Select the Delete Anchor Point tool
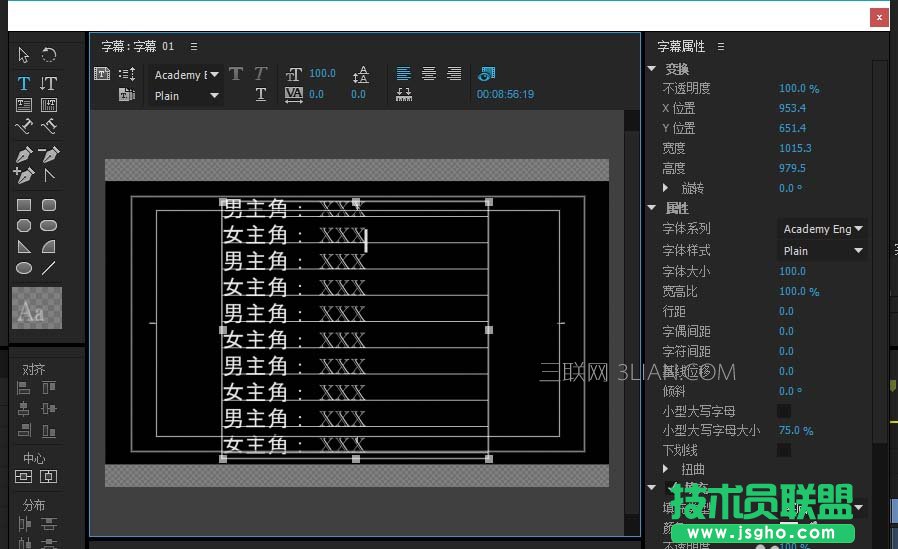This screenshot has width=898, height=549. click(49, 154)
